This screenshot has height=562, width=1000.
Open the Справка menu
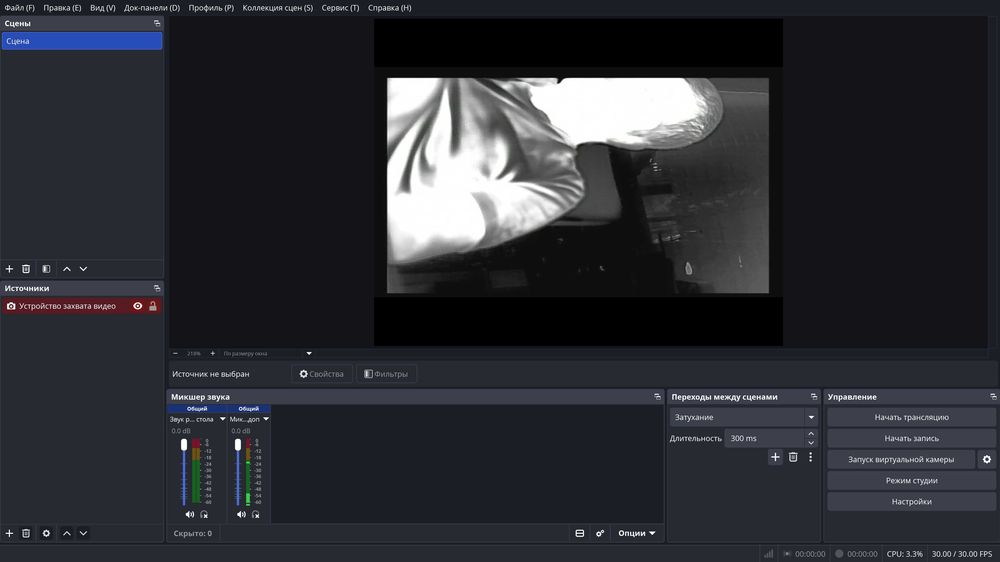pos(389,8)
